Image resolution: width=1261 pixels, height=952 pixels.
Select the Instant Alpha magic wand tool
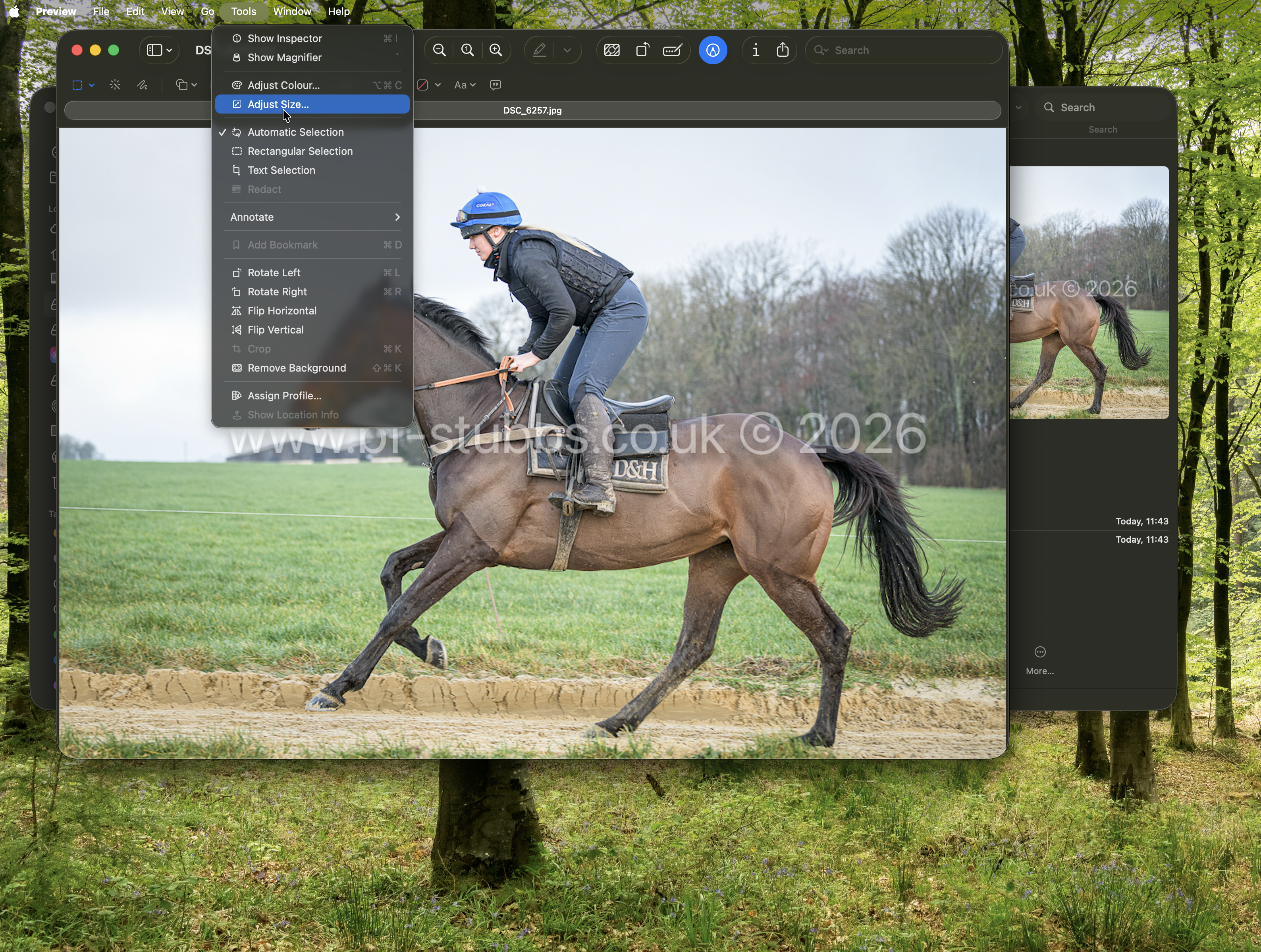(x=115, y=85)
